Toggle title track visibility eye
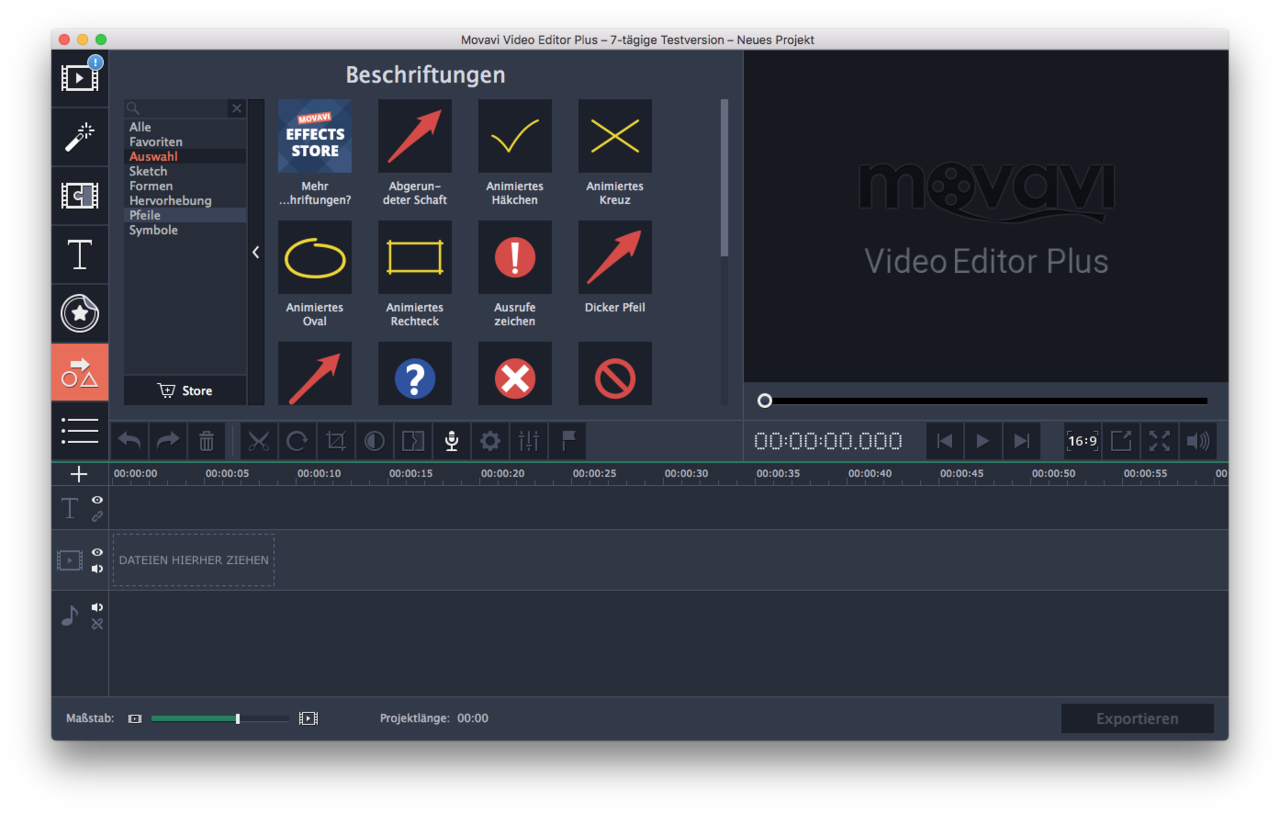Screen dimensions: 1280x814 tap(98, 500)
